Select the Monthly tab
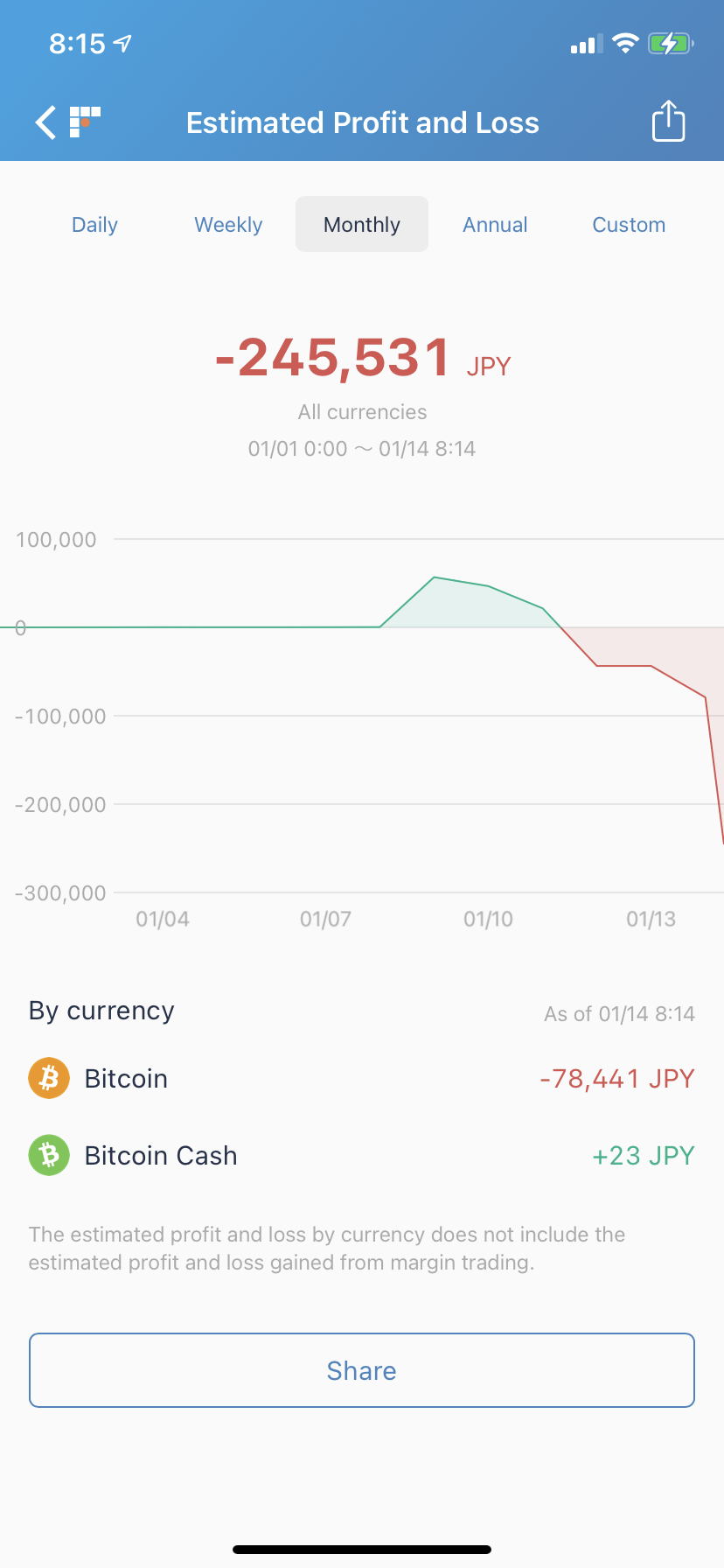This screenshot has height=1568, width=724. click(x=362, y=225)
